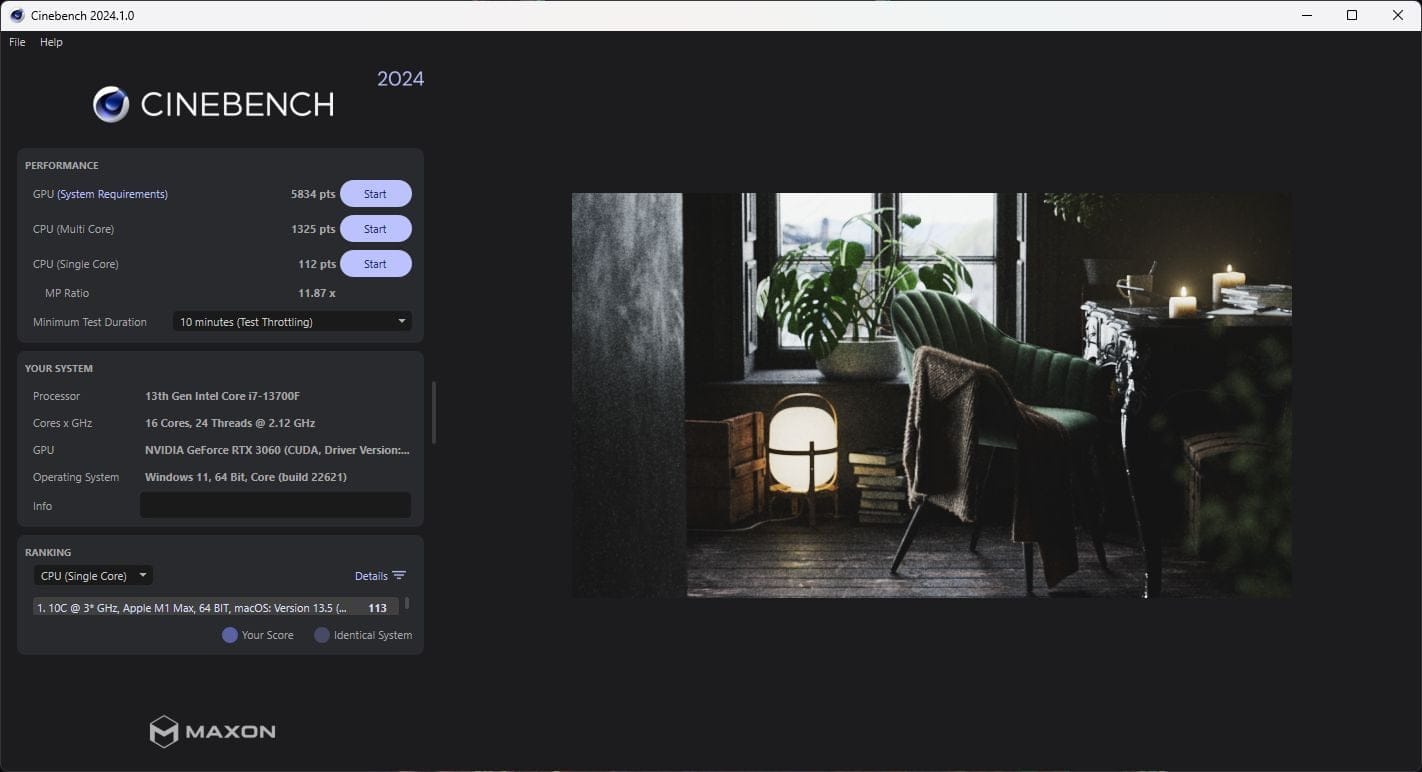Image resolution: width=1422 pixels, height=772 pixels.
Task: Open the Minimum Test Duration dropdown
Action: pos(292,322)
